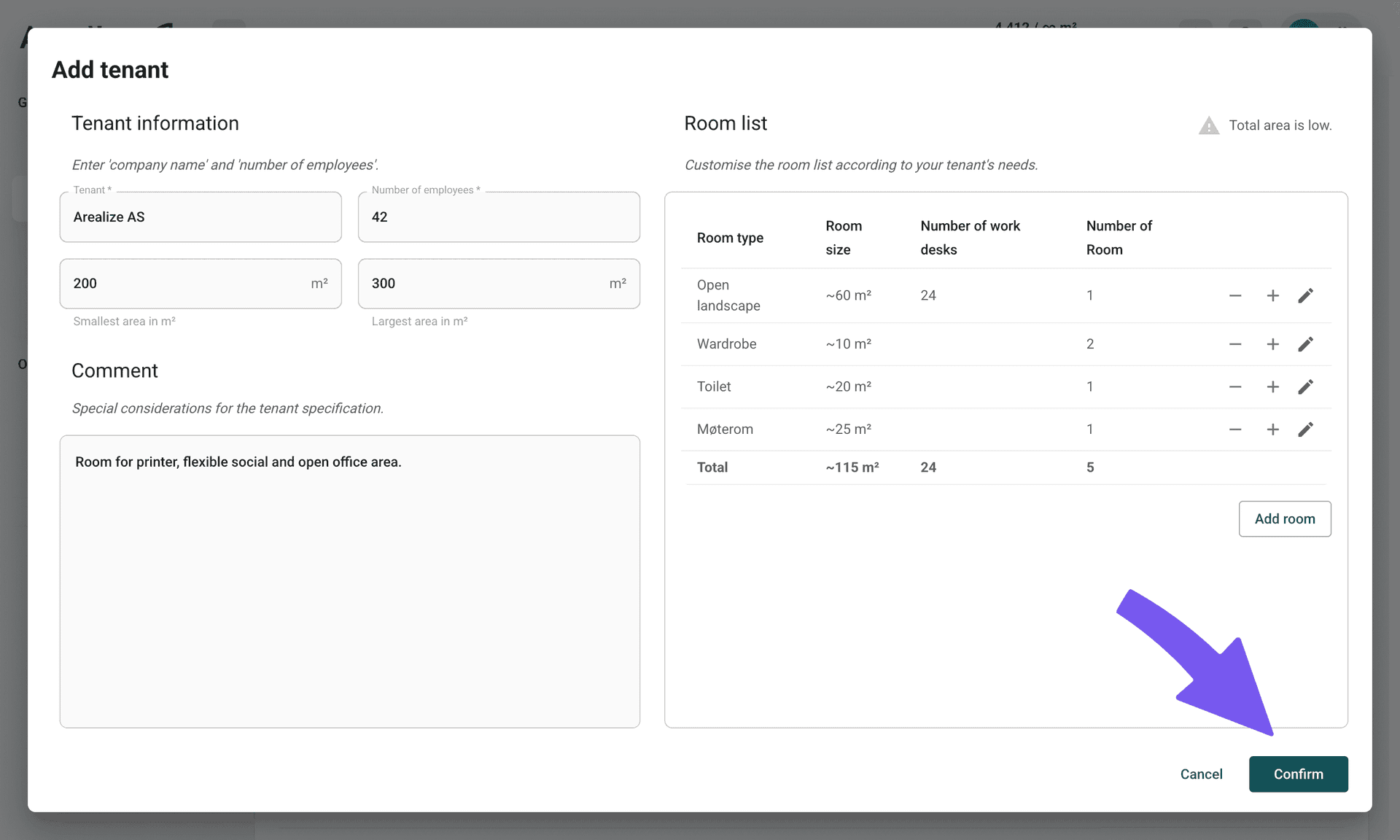Increase the number of Open landscape rooms
Screen dimensions: 1400x840
click(1272, 295)
